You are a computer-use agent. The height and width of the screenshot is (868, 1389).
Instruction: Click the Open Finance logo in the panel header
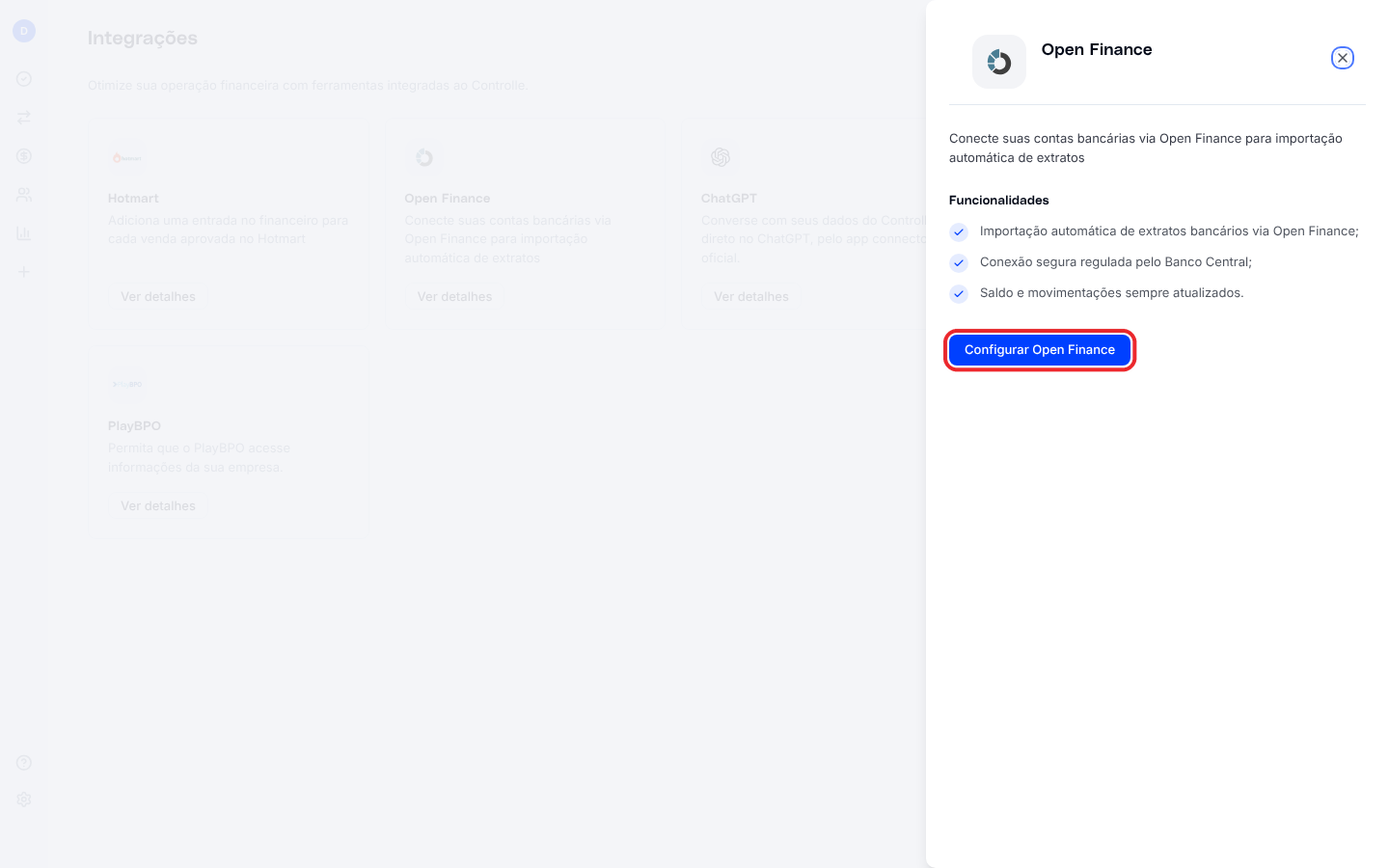[998, 62]
